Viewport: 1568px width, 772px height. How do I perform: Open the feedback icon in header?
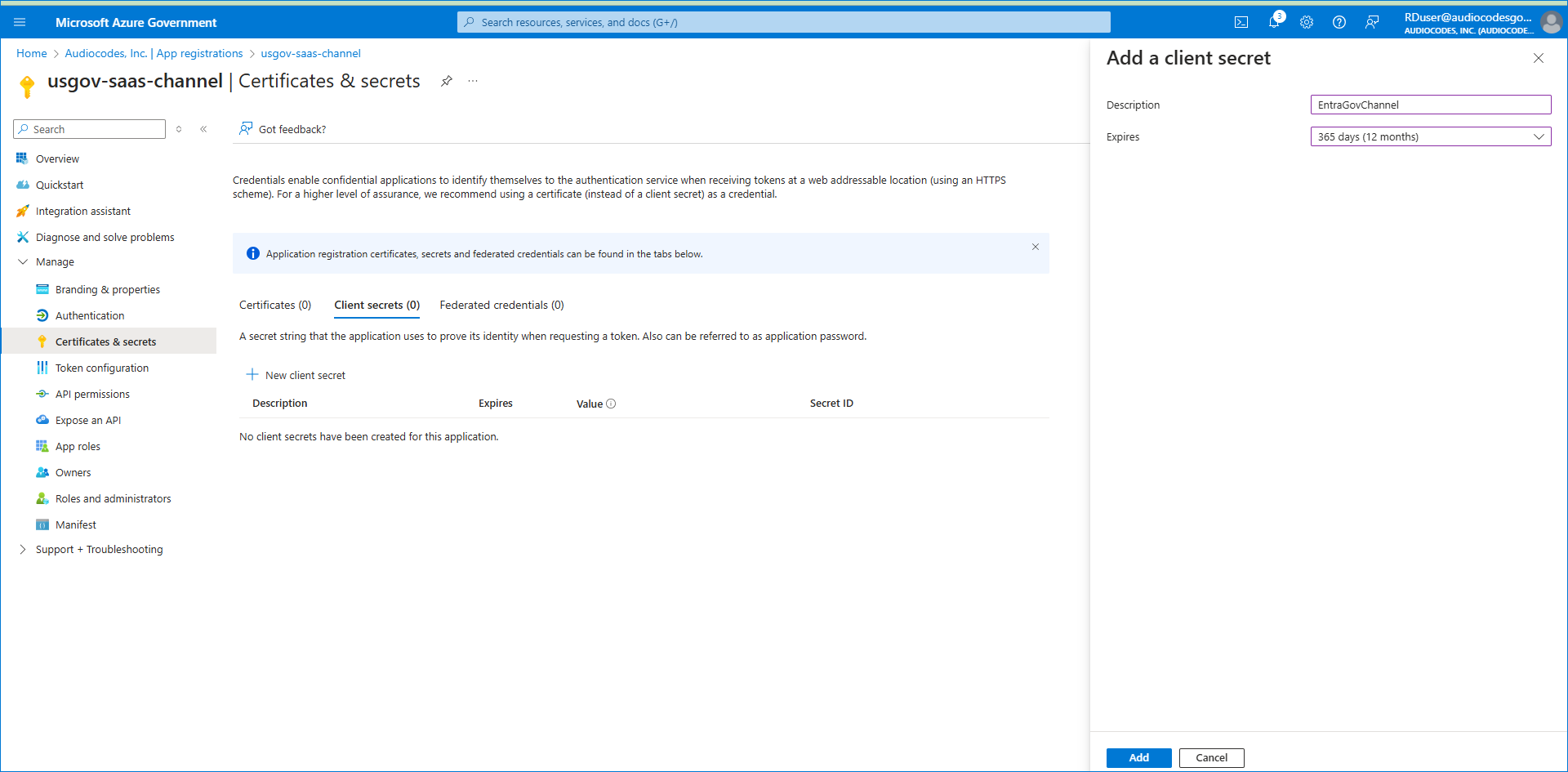[1372, 22]
